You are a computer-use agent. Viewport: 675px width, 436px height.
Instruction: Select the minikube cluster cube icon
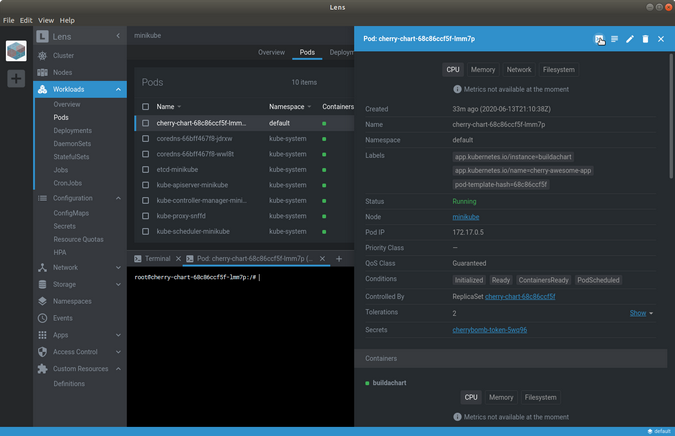(x=16, y=50)
